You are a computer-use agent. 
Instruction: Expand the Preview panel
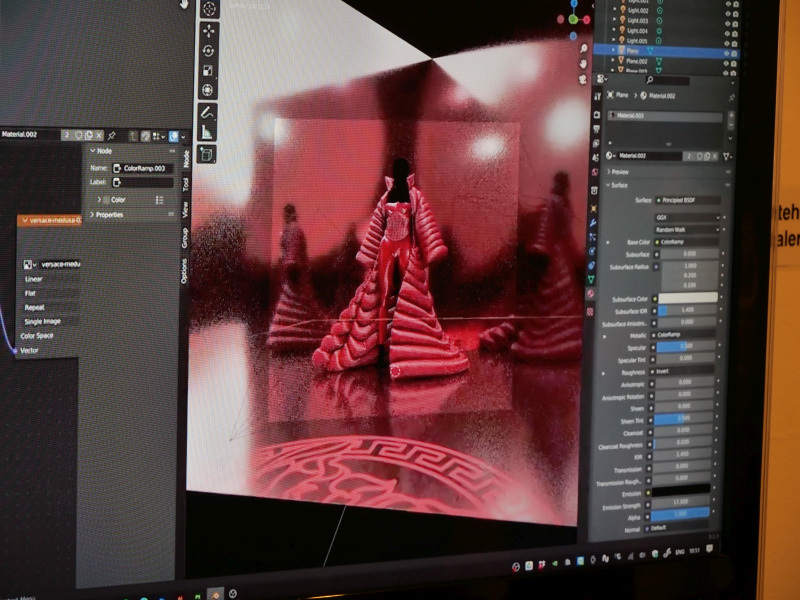pos(618,172)
